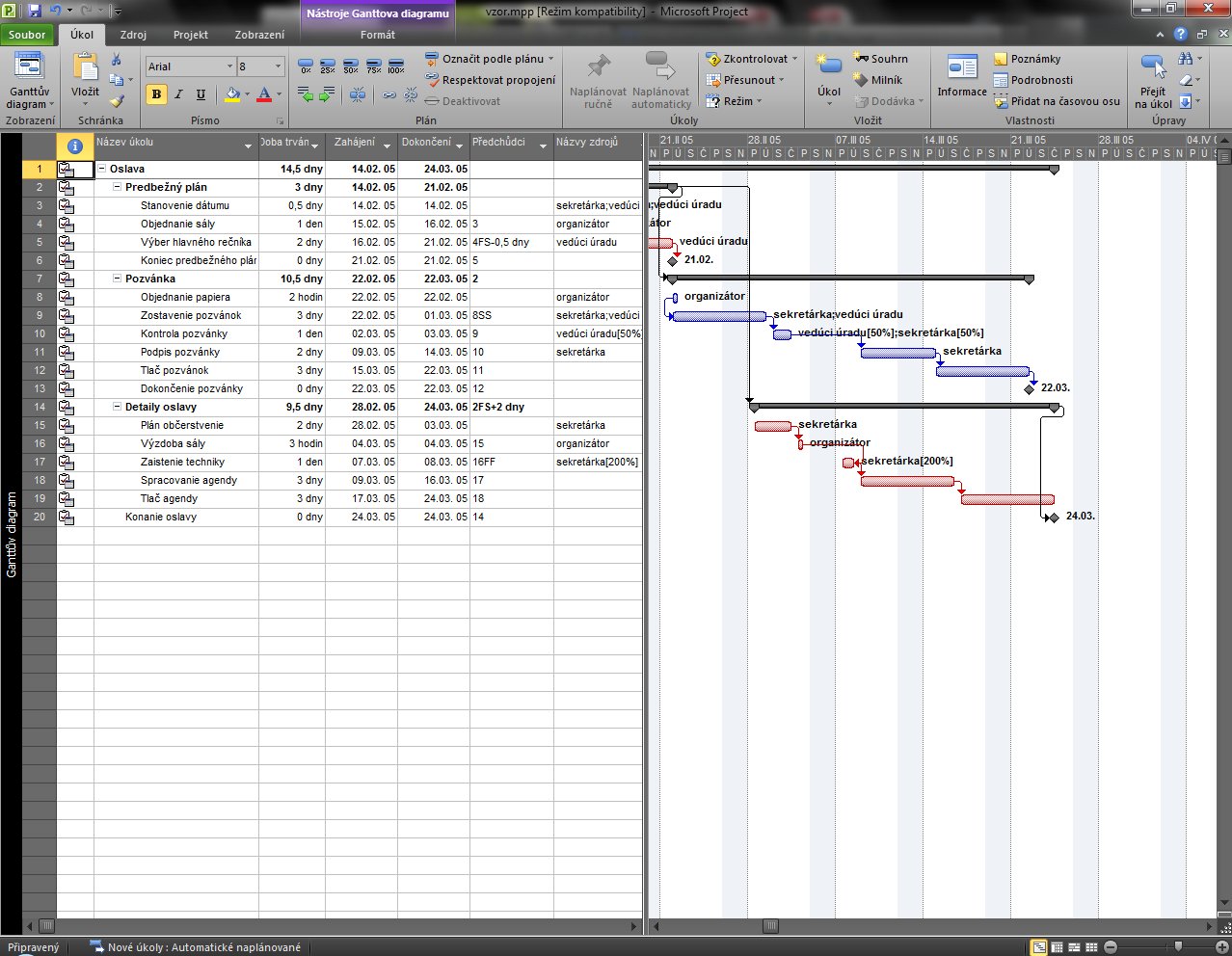Image resolution: width=1232 pixels, height=956 pixels.
Task: Select the Úkol ribbon tab
Action: [x=82, y=35]
